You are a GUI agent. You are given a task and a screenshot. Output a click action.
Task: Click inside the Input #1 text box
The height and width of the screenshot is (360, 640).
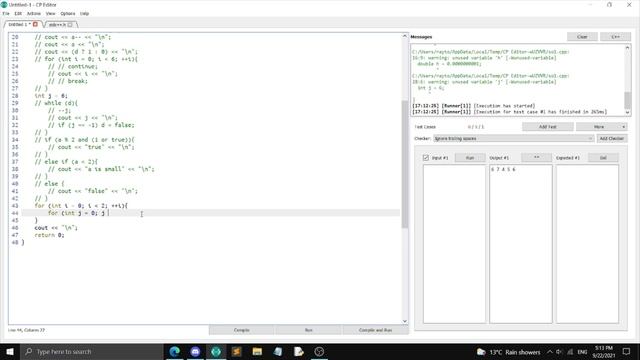pos(454,244)
